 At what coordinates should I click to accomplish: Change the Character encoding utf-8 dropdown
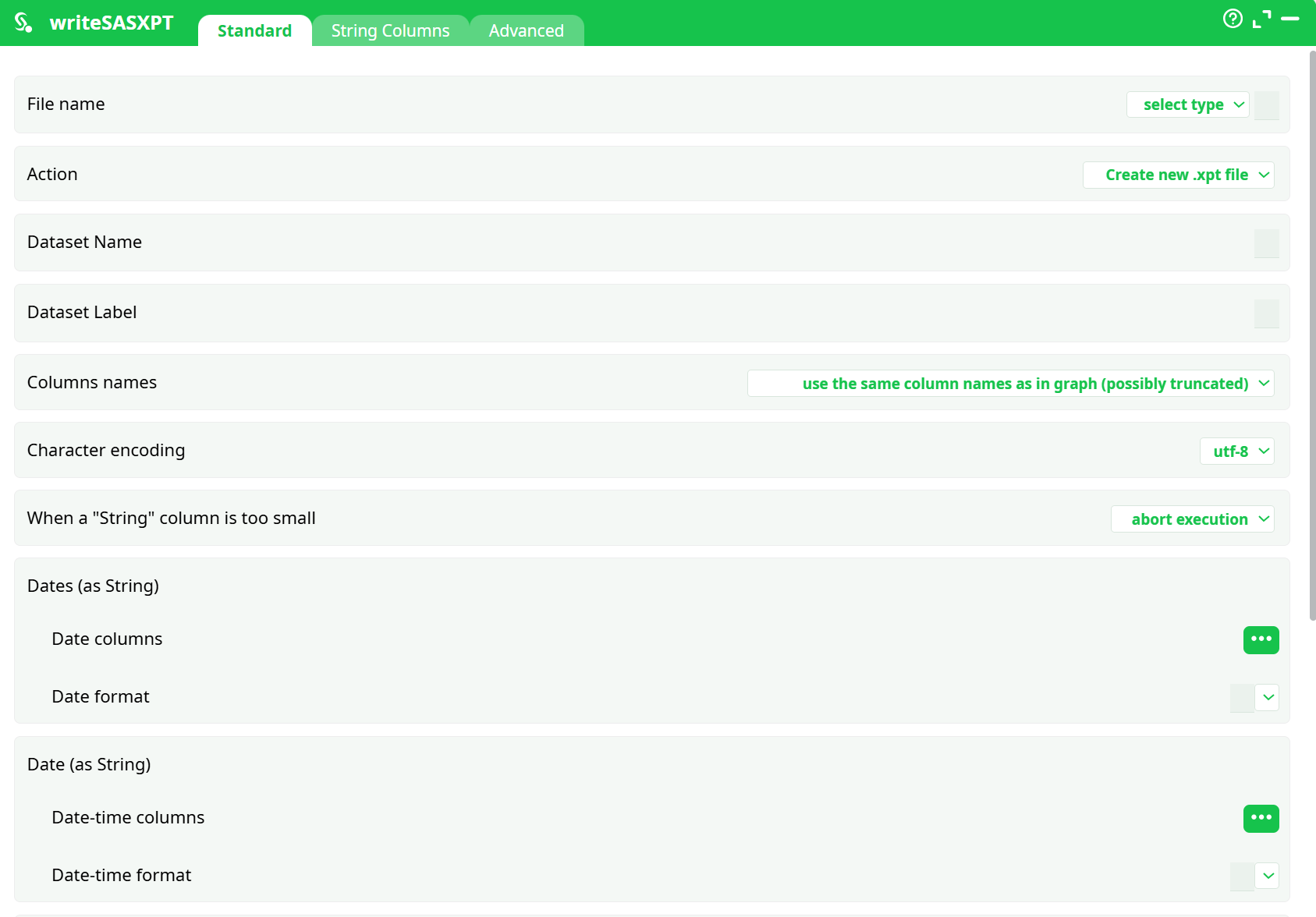click(x=1236, y=451)
